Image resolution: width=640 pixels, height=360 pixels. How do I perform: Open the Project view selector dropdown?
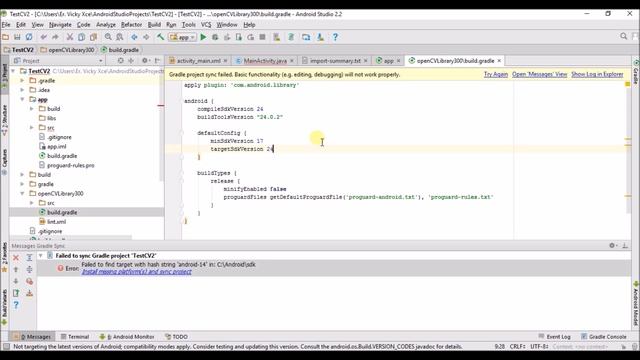58,60
